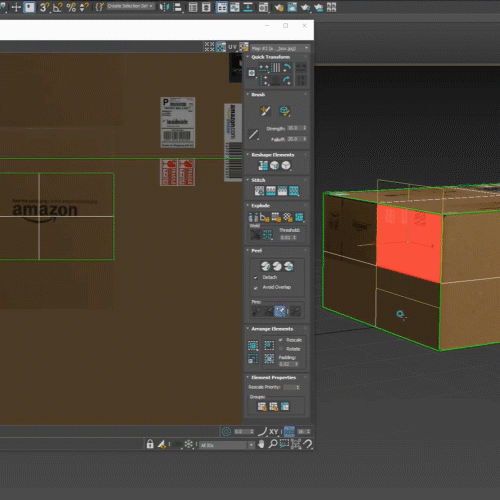Click the Quick Peel icon

pos(266,266)
